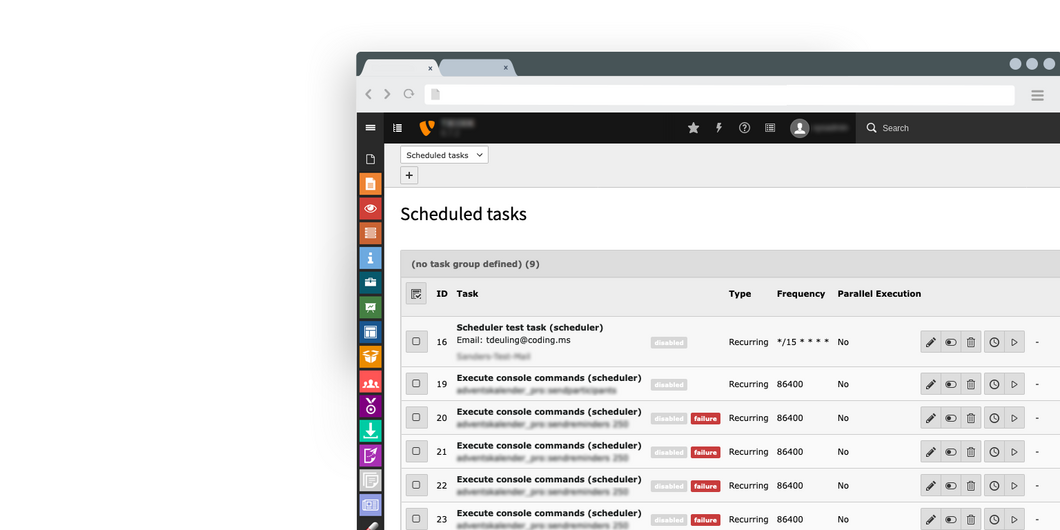Collapse the module menu via hamburger icon
The height and width of the screenshot is (530, 1060).
370,128
